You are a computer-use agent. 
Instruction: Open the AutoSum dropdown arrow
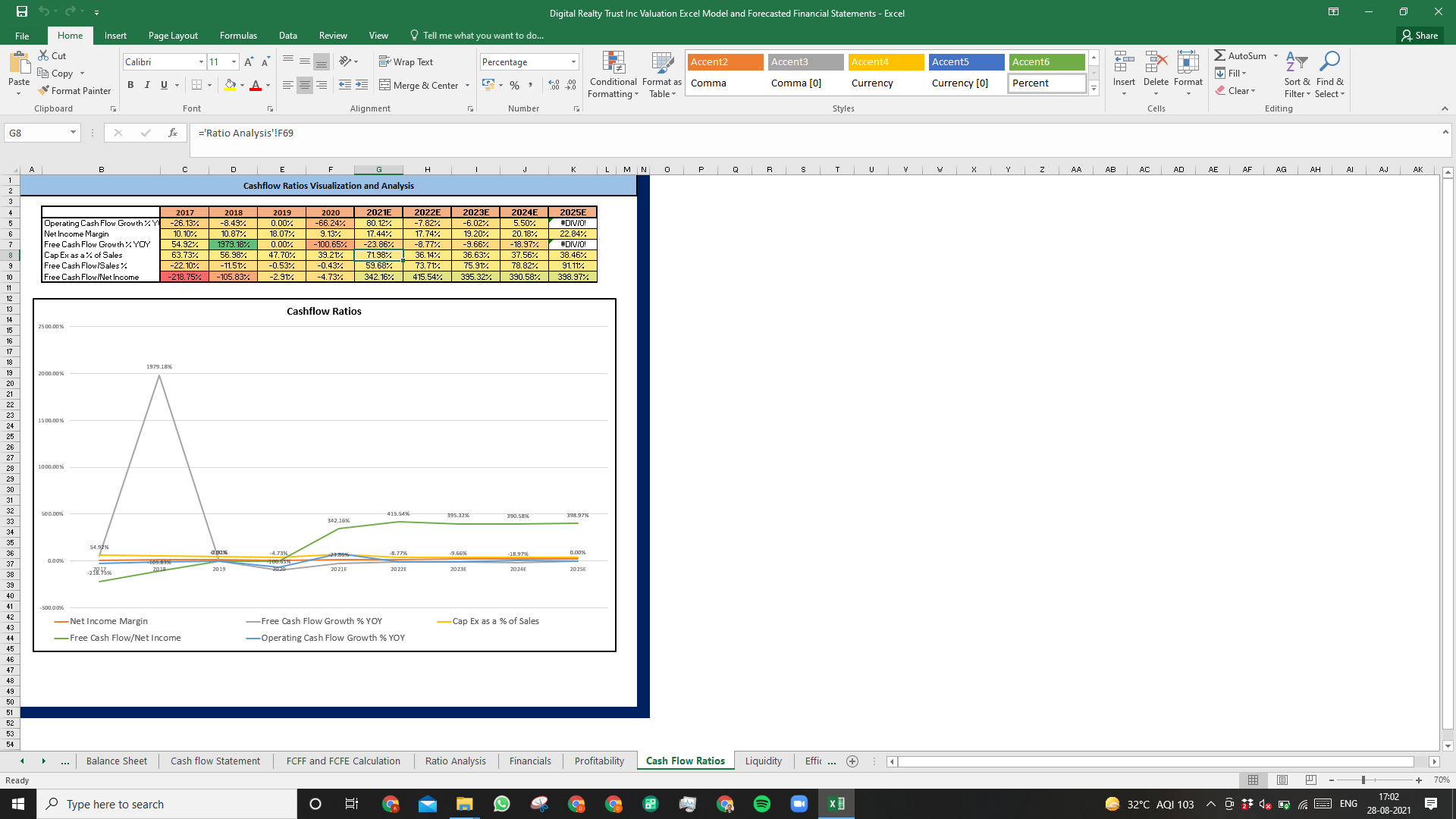click(x=1276, y=55)
